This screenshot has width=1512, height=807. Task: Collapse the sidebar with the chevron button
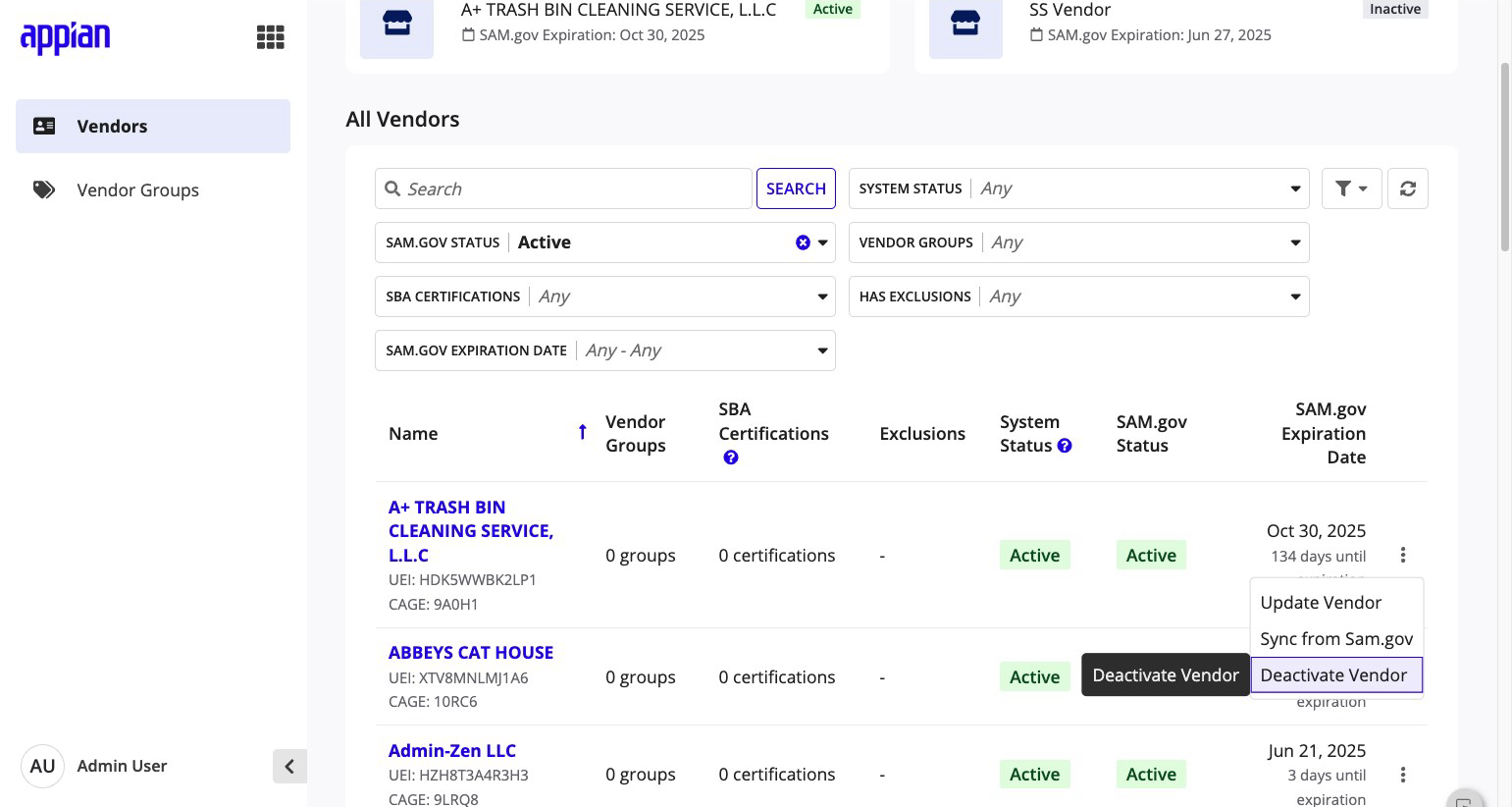point(289,766)
